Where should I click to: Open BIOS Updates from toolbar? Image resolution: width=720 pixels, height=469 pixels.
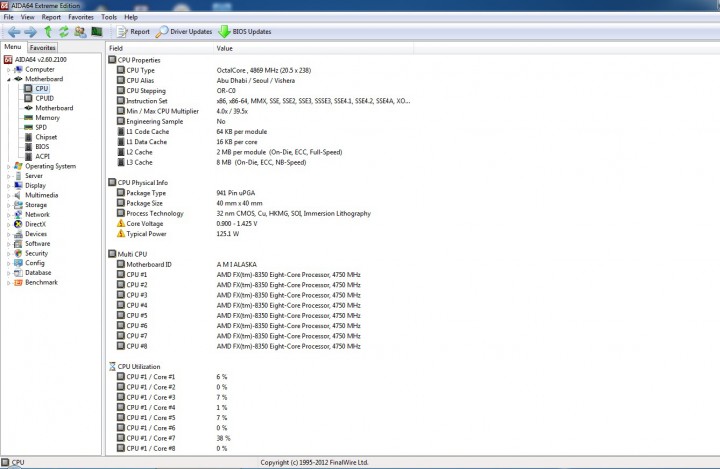(x=245, y=32)
